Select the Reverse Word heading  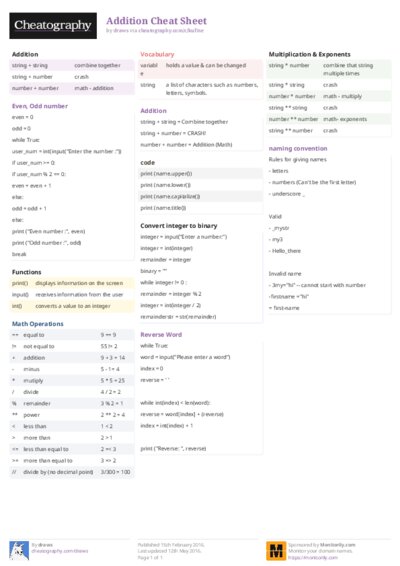(x=161, y=335)
